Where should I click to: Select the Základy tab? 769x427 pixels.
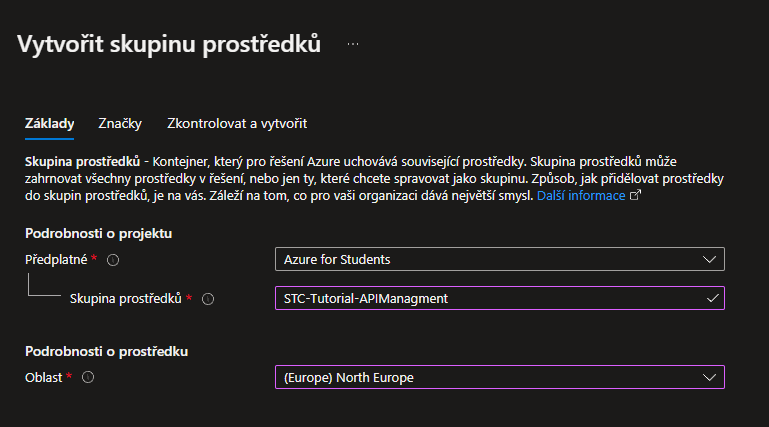point(49,124)
